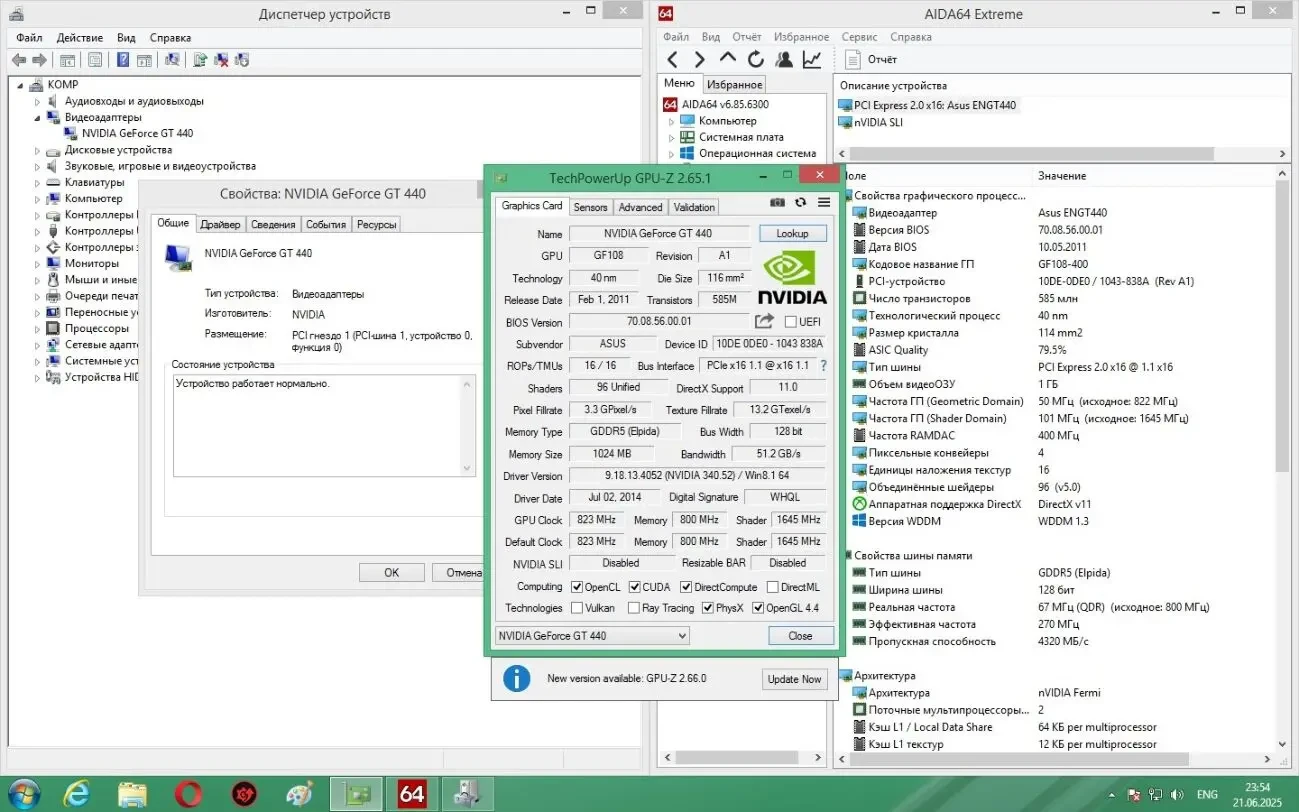Open the user icon in AIDA64 toolbar

(784, 60)
